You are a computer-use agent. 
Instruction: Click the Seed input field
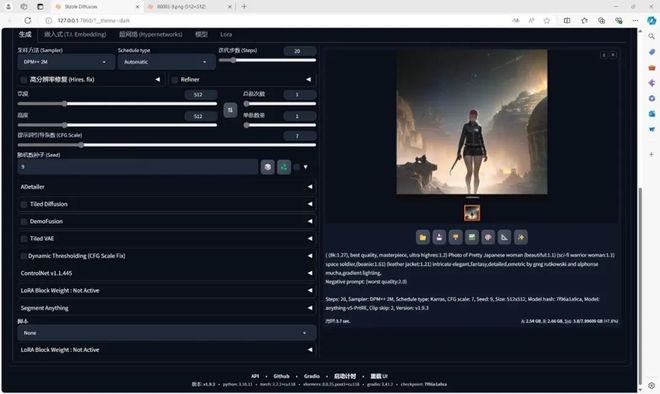coord(138,167)
